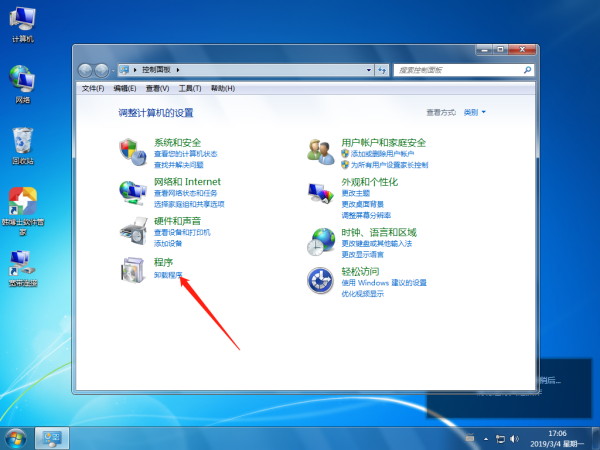Go forward with the forward arrow button
Screen dimensions: 600x450
point(101,70)
